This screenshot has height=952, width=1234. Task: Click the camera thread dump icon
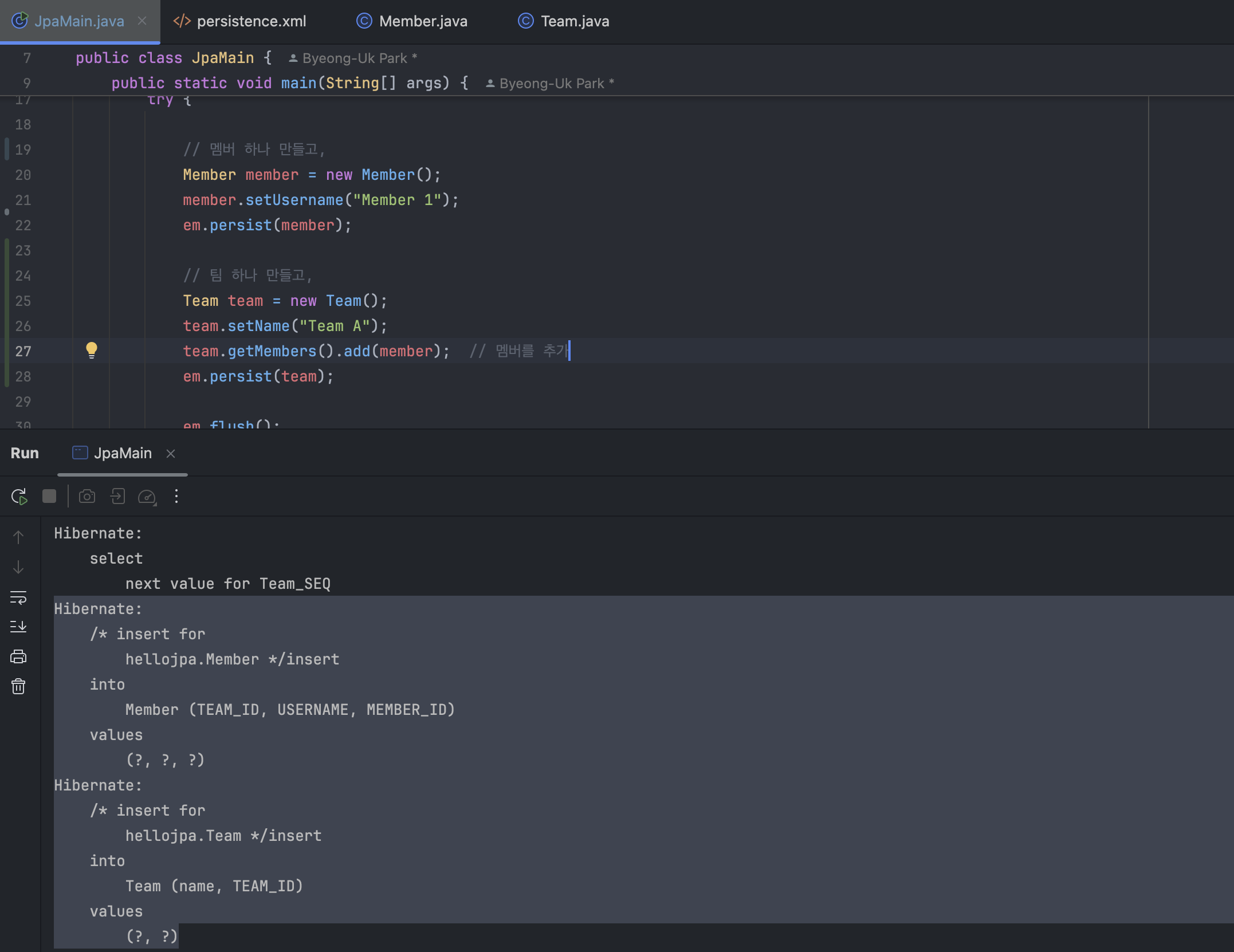[87, 496]
